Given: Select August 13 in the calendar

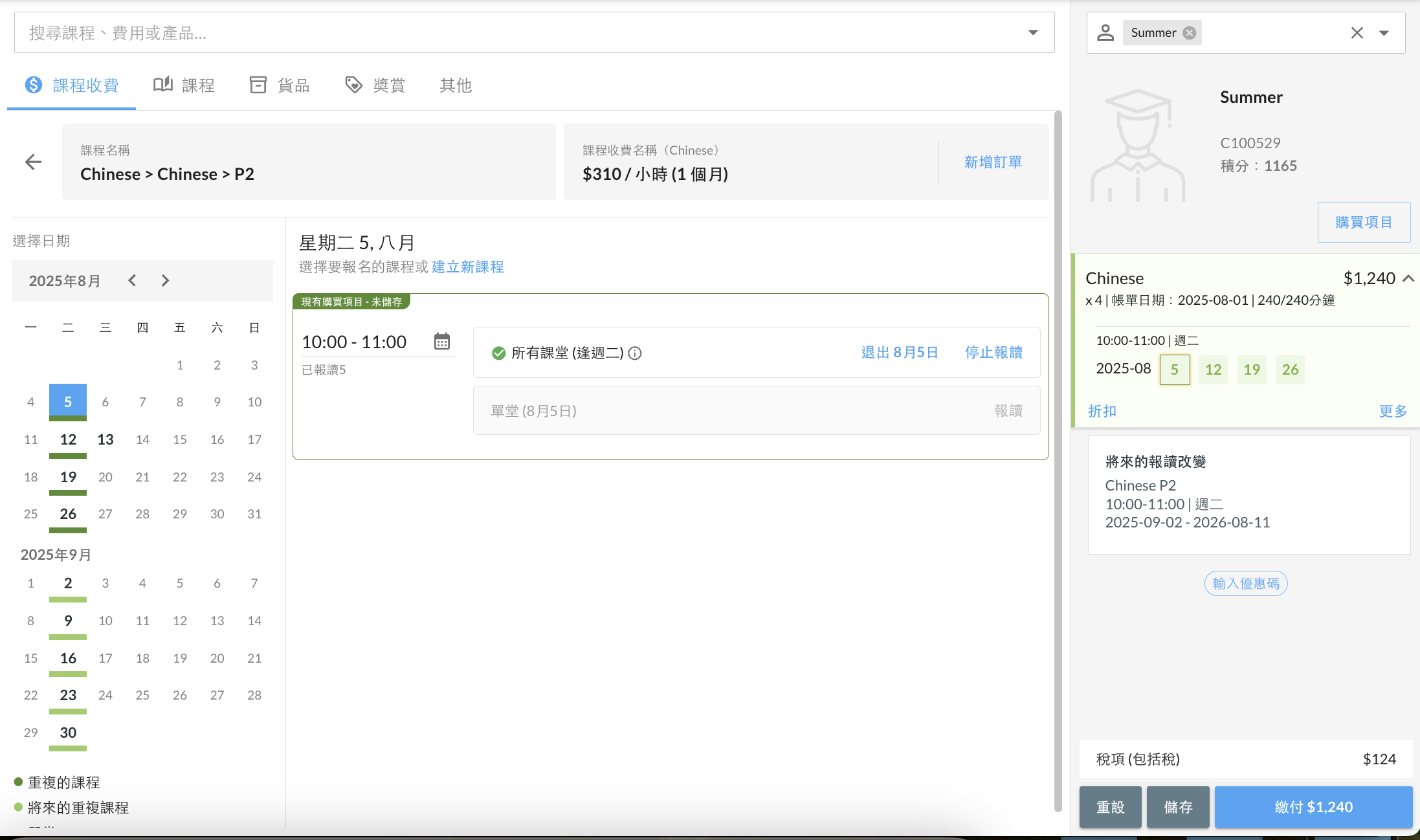Looking at the screenshot, I should point(105,439).
